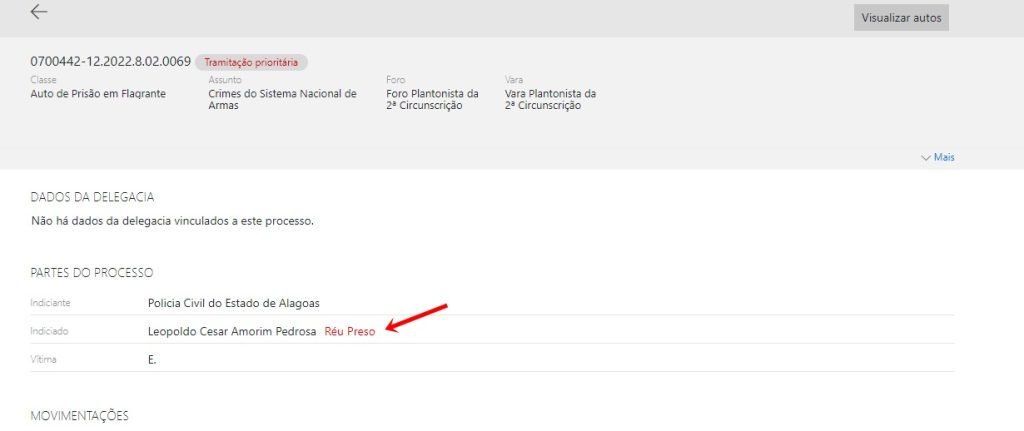
Task: Click the Vítima entry E.
Action: (x=152, y=359)
